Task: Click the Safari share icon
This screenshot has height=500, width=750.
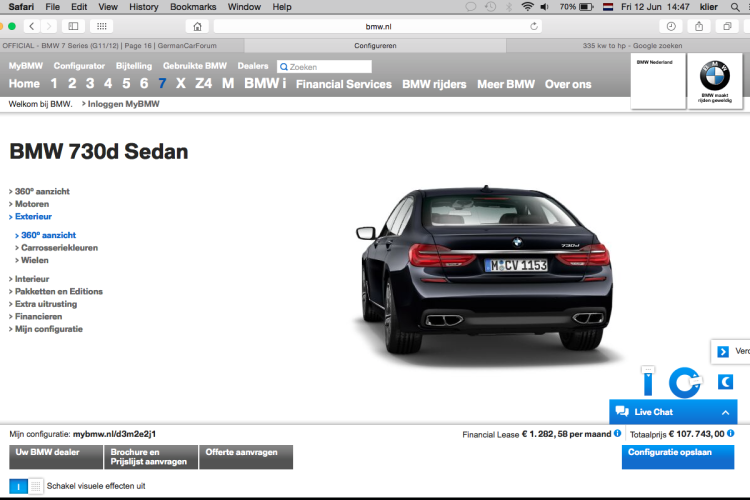Action: click(x=699, y=26)
